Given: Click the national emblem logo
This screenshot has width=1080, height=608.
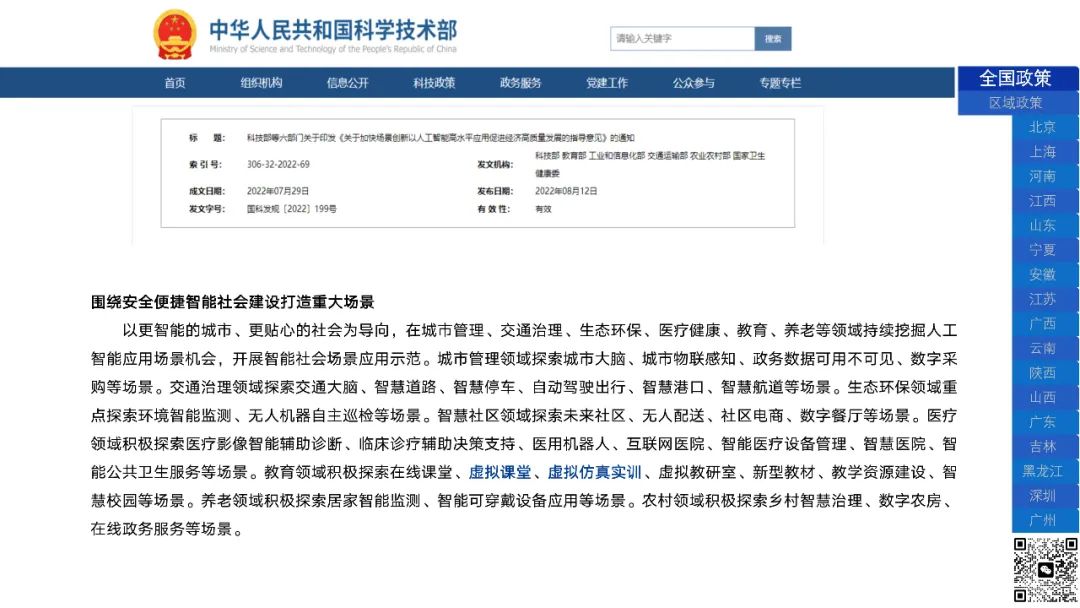Looking at the screenshot, I should pyautogui.click(x=174, y=35).
